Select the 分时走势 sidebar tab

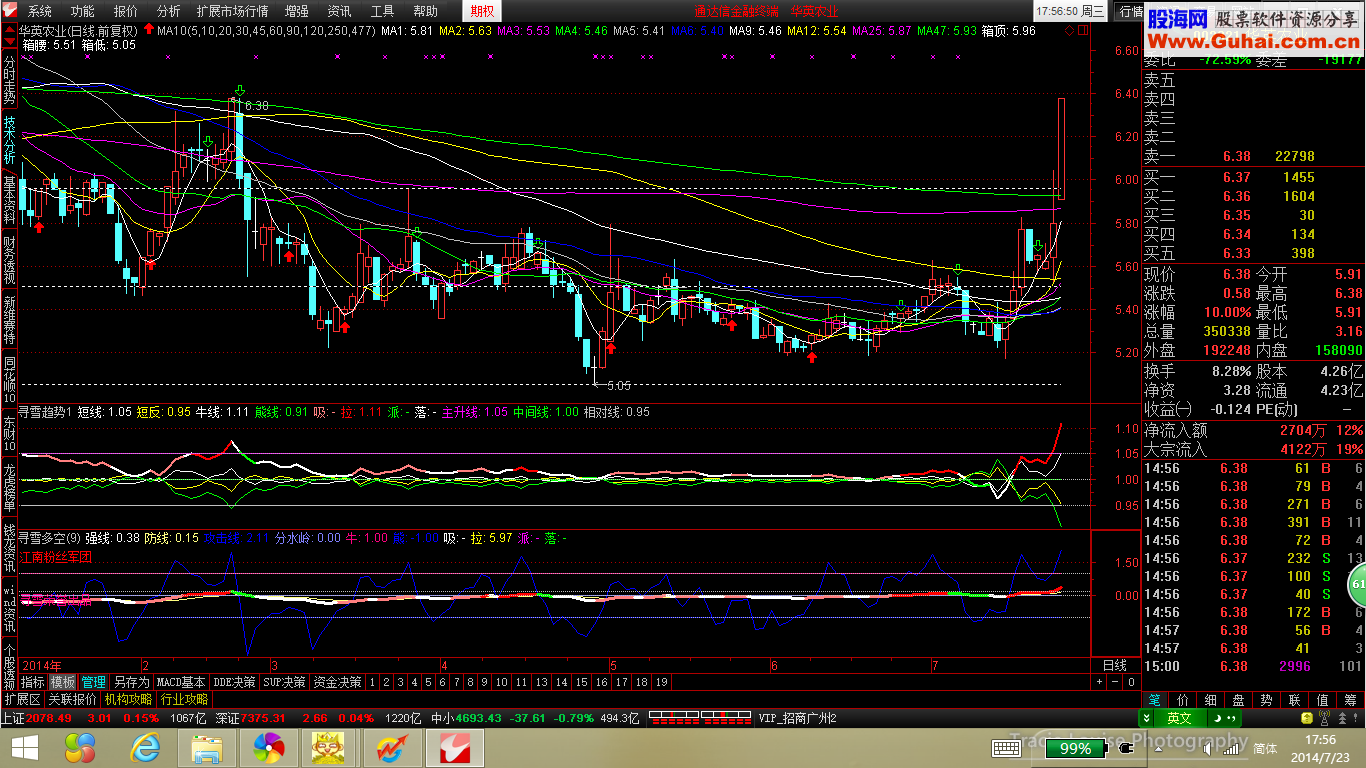coord(9,80)
